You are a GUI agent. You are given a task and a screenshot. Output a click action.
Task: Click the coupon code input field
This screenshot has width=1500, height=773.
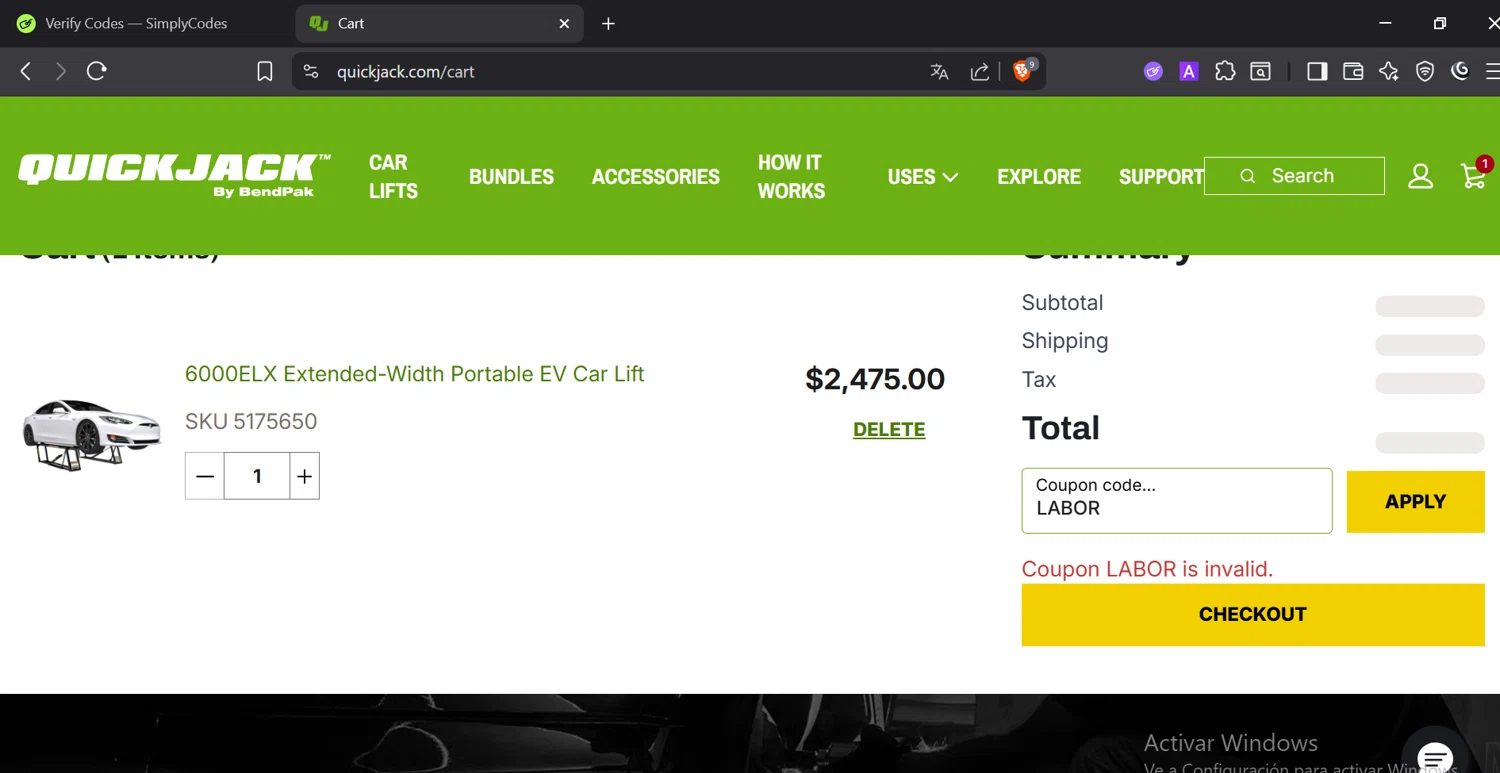[x=1177, y=500]
